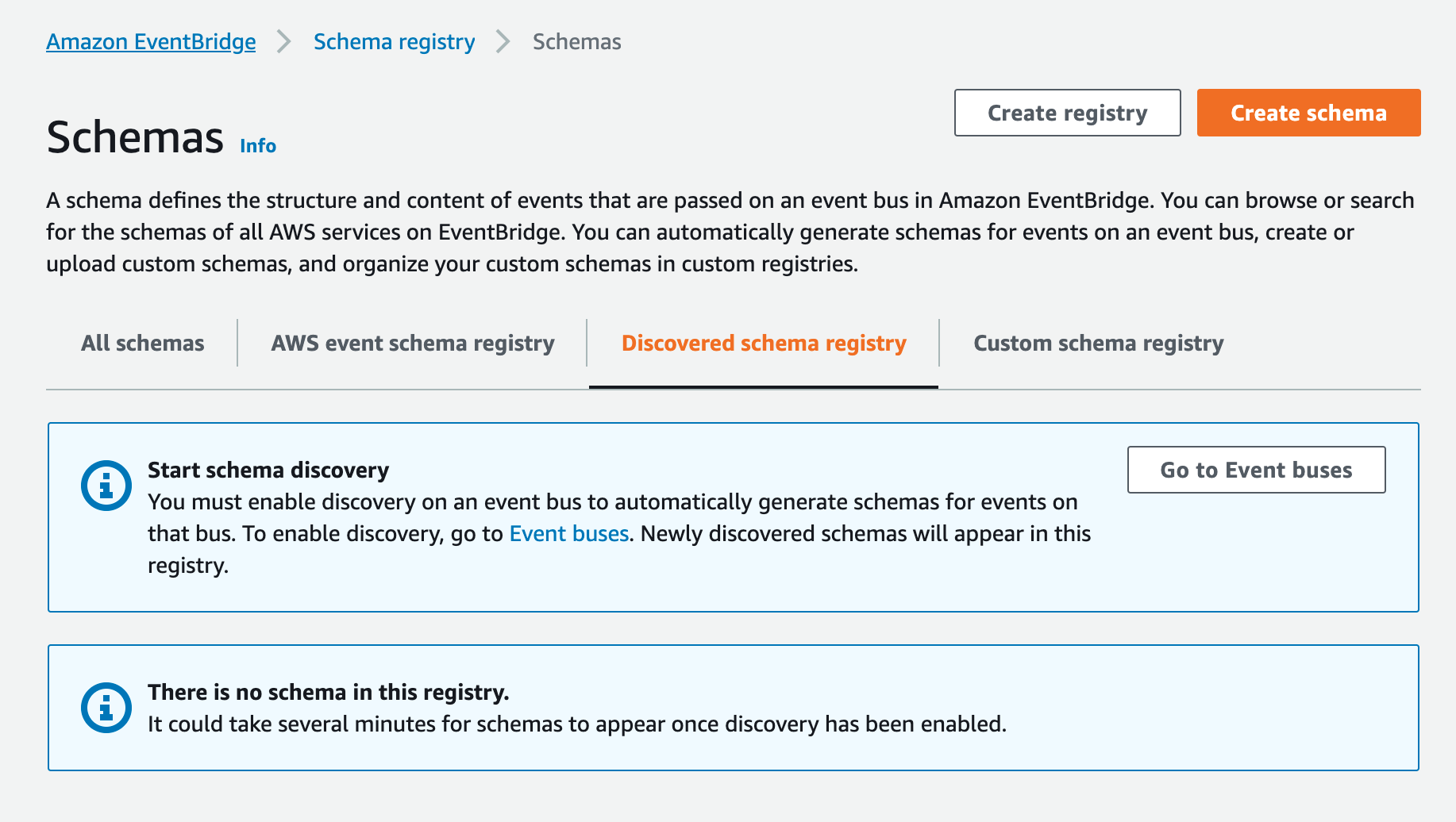Open the Info link beside Schemas
The width and height of the screenshot is (1456, 822).
tap(258, 146)
